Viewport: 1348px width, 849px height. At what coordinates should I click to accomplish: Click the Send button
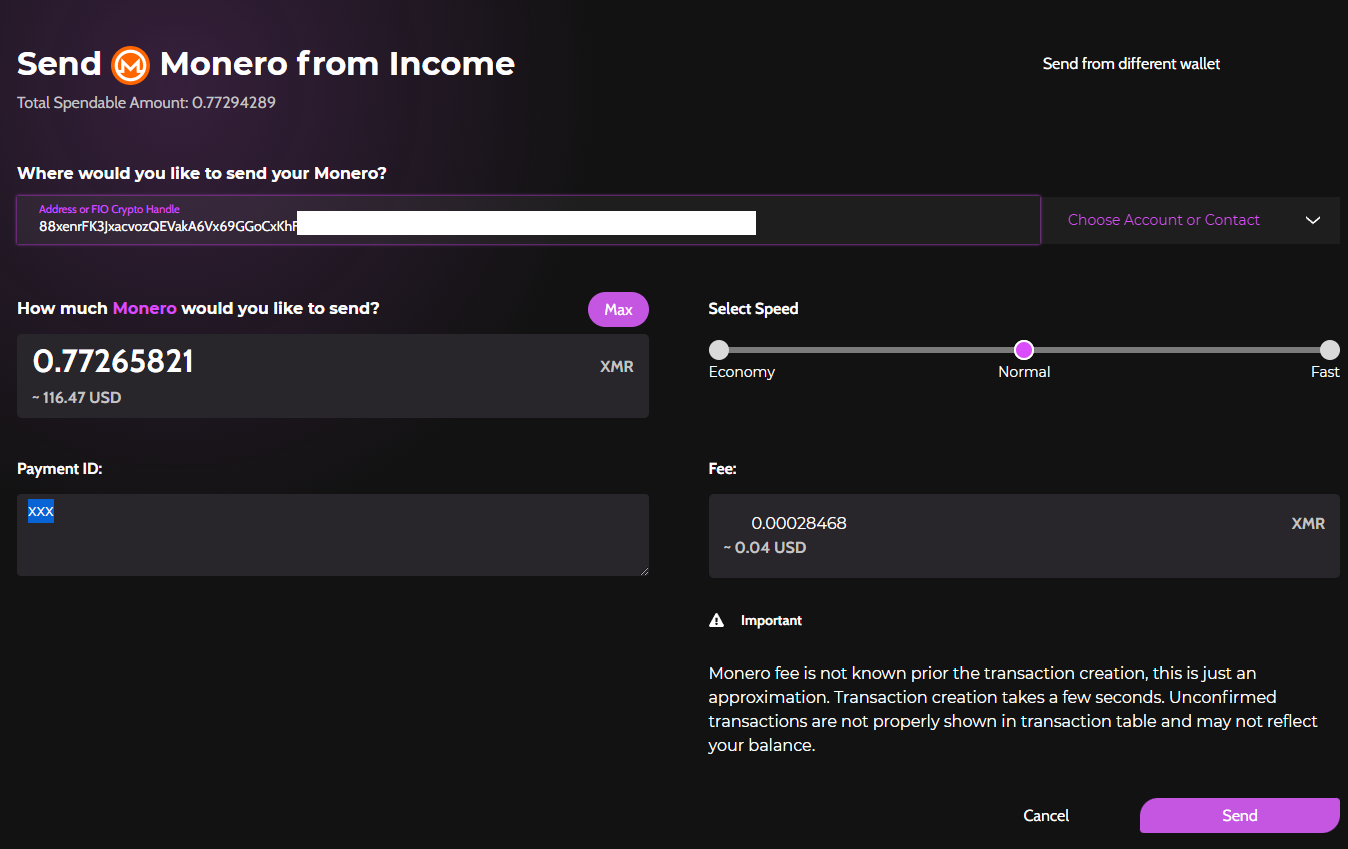tap(1239, 815)
